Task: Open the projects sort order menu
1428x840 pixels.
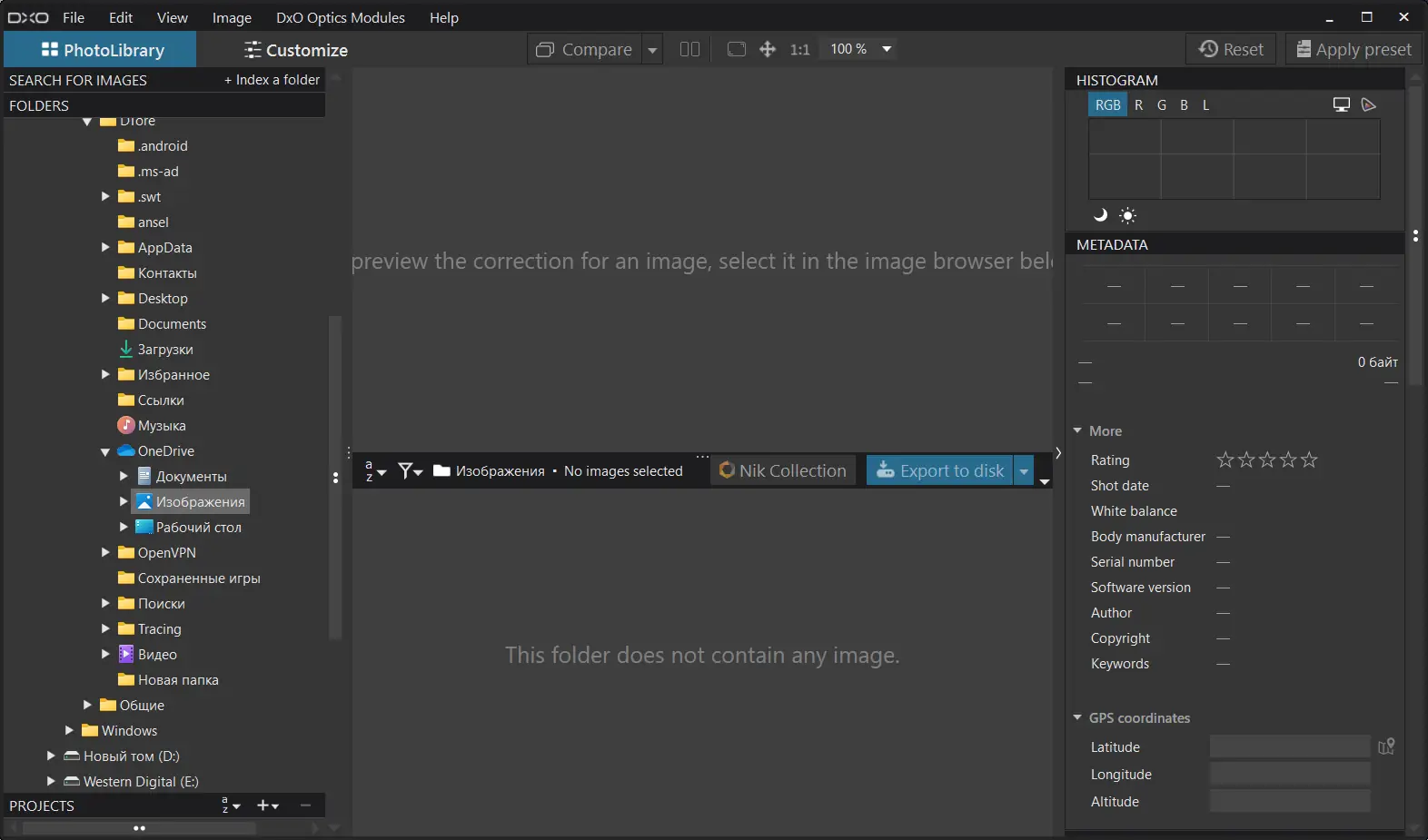Action: pos(231,805)
